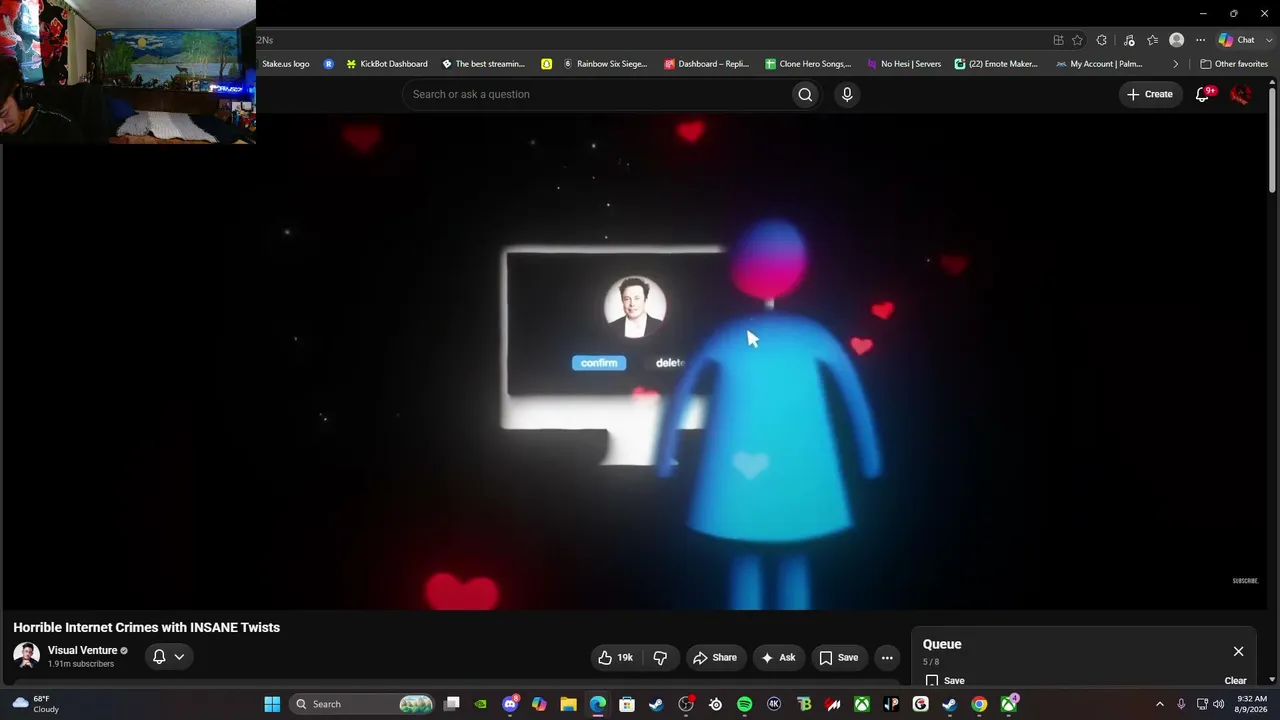The image size is (1280, 720).
Task: Open Windows Start menu
Action: (x=272, y=704)
